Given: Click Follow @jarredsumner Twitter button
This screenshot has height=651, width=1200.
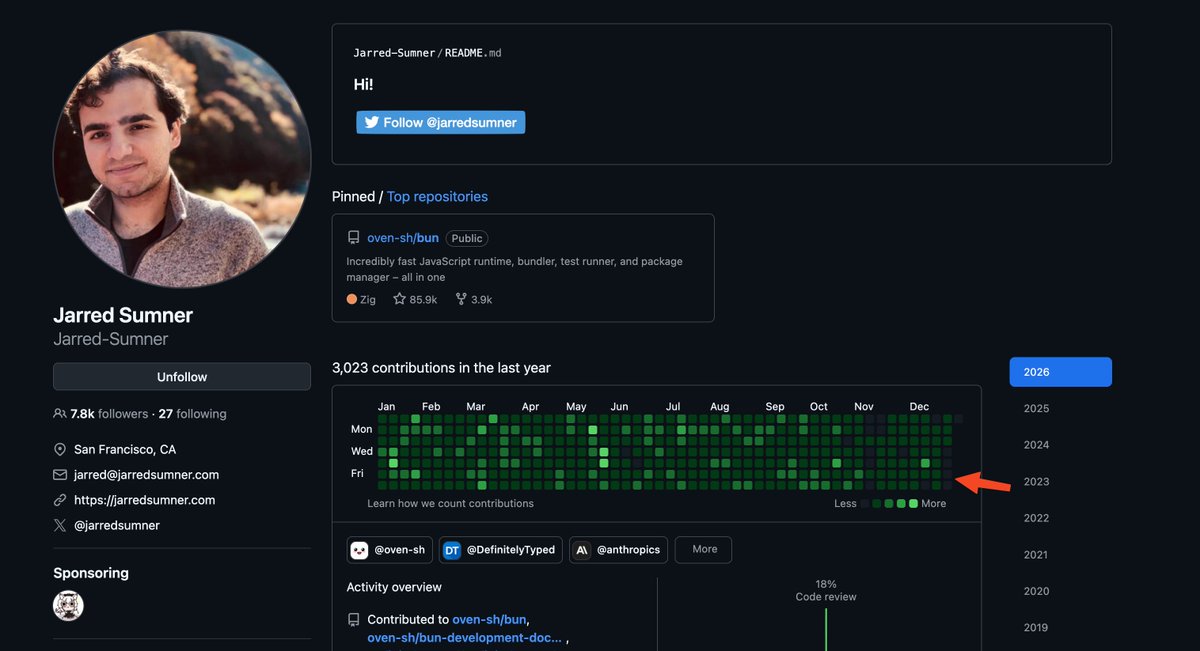Looking at the screenshot, I should (x=440, y=122).
